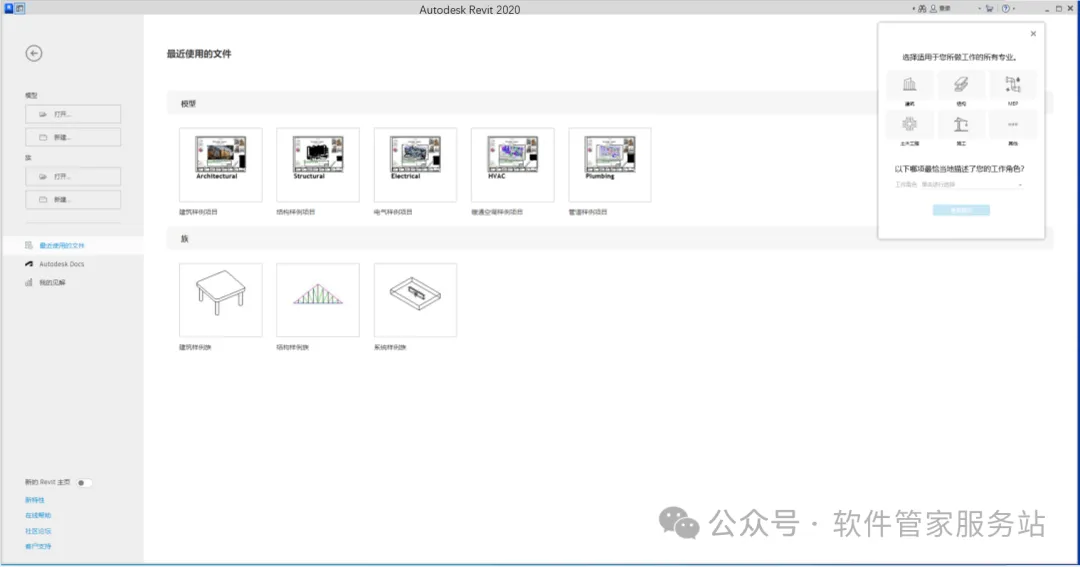Open the table architectural sample family thumbnail
Image resolution: width=1080 pixels, height=567 pixels.
coord(220,300)
